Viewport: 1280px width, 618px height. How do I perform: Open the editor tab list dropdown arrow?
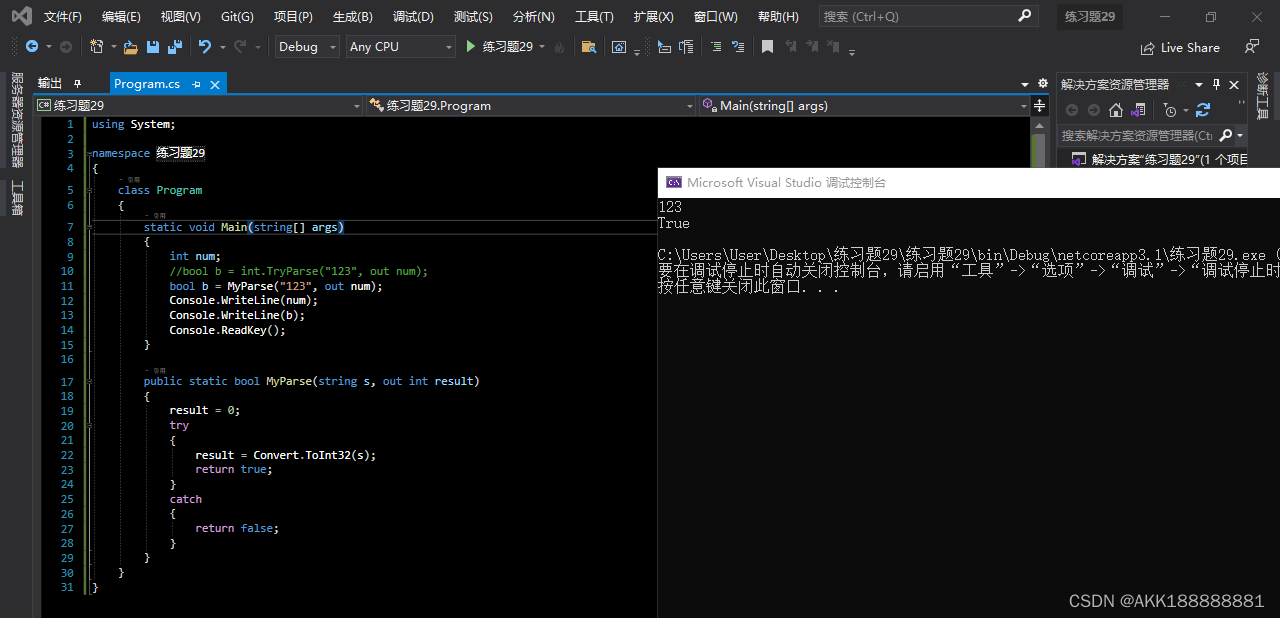tap(1025, 84)
